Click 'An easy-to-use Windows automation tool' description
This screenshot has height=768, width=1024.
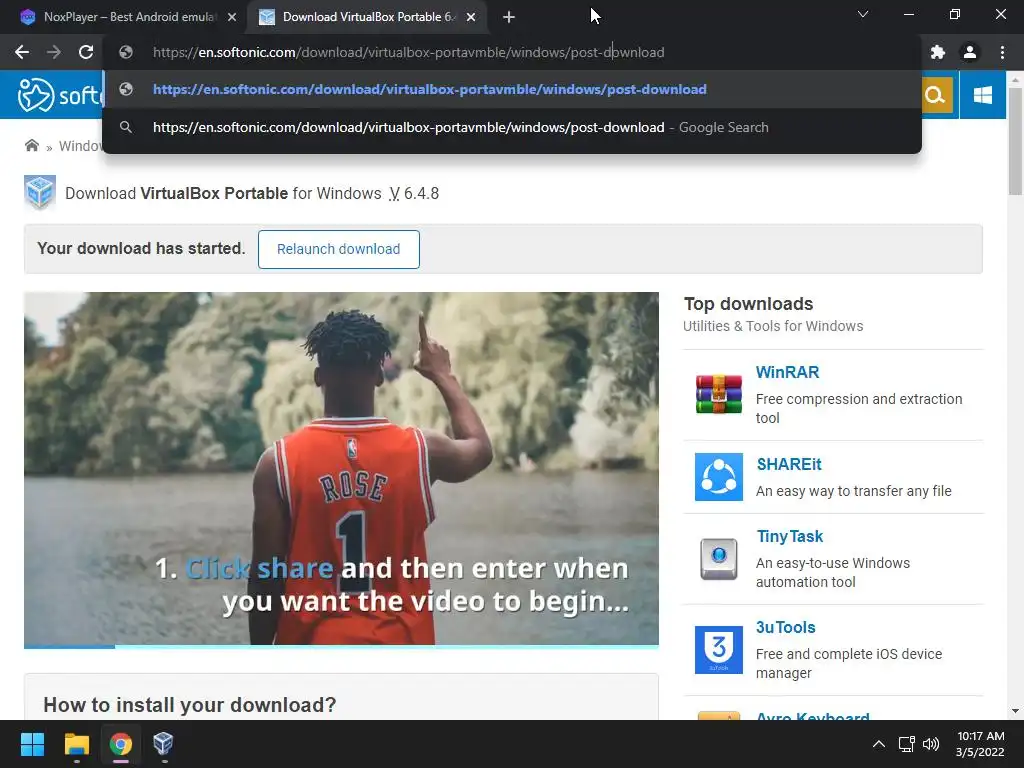coord(833,572)
